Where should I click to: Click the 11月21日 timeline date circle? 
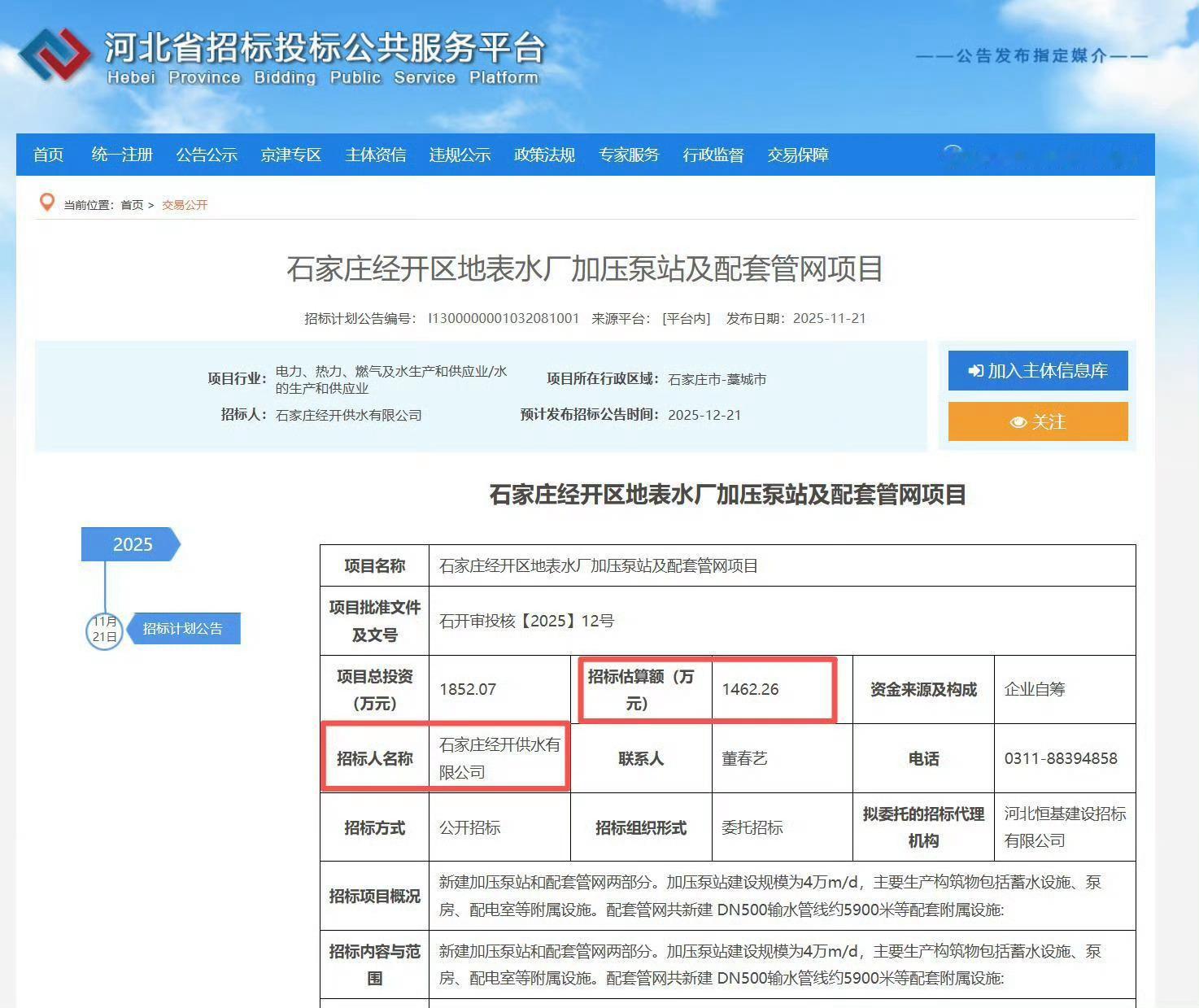pos(104,630)
